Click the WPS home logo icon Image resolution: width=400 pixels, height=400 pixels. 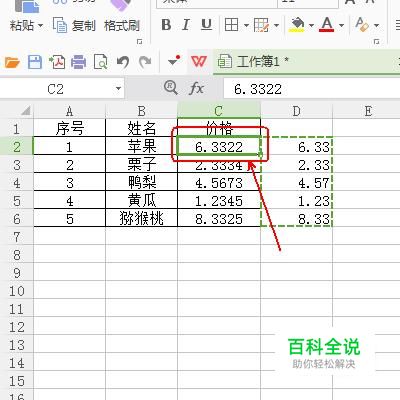point(199,61)
